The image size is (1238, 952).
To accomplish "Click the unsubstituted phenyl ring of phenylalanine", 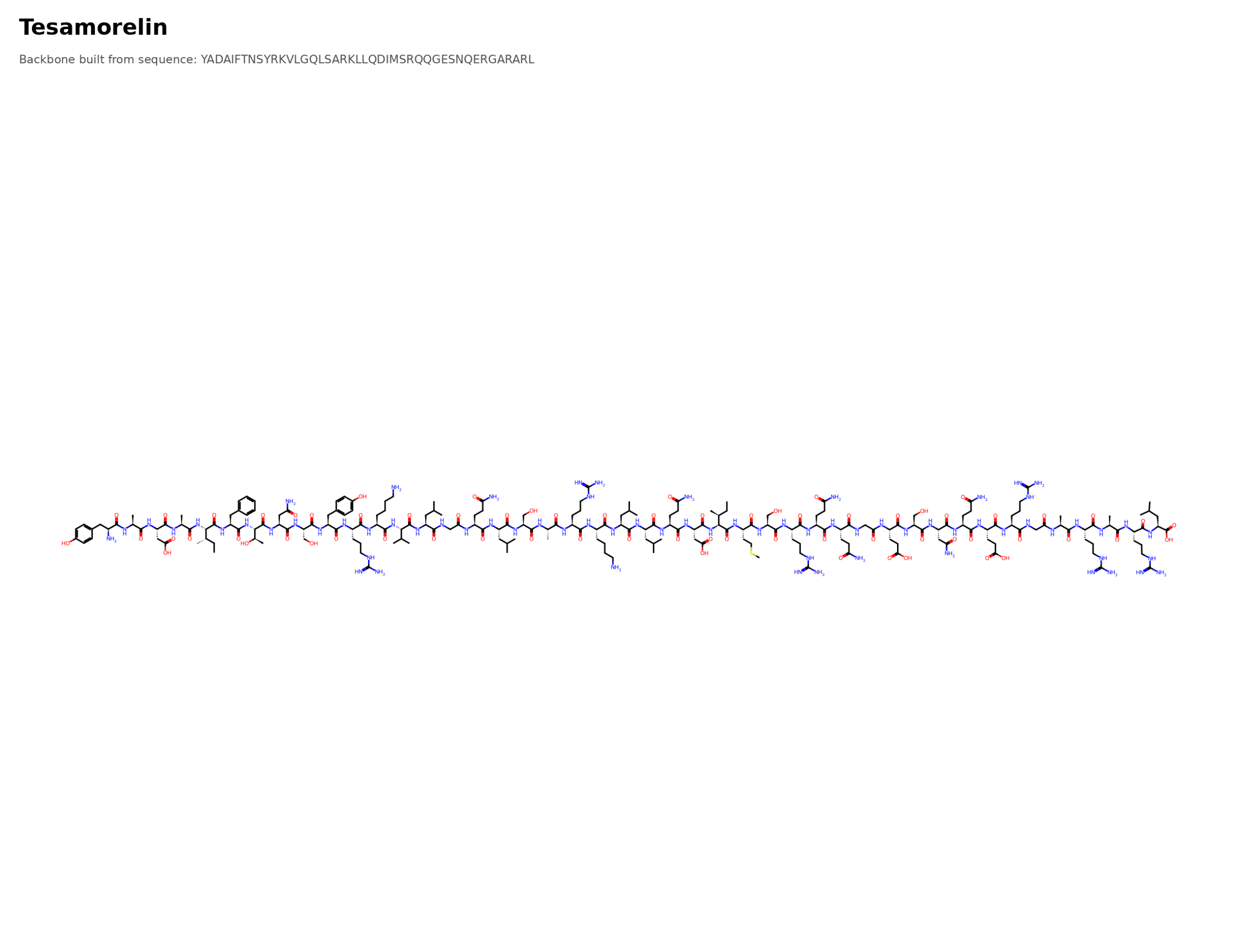I will (x=247, y=505).
